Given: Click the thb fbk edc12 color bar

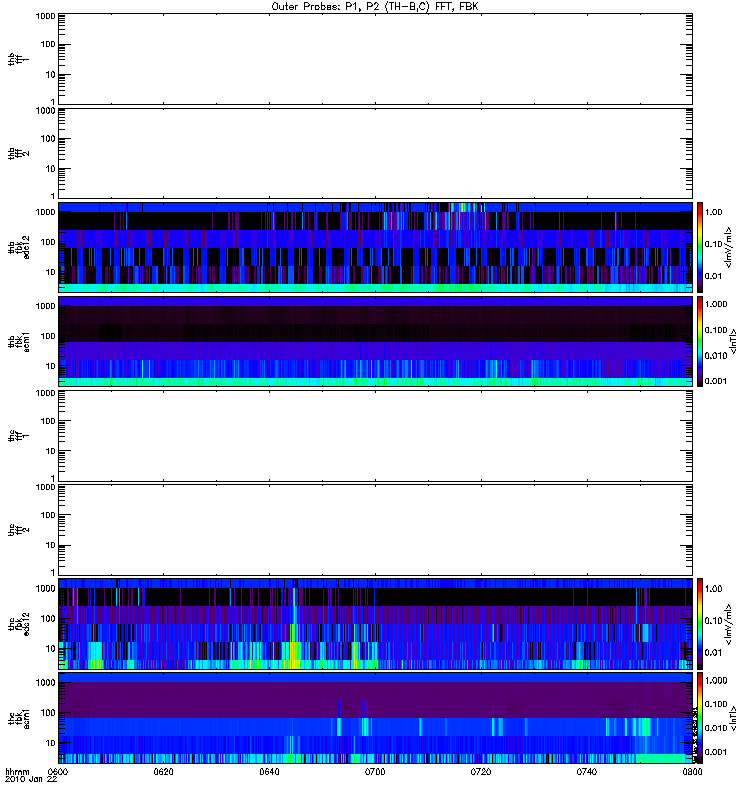Looking at the screenshot, I should pyautogui.click(x=700, y=247).
